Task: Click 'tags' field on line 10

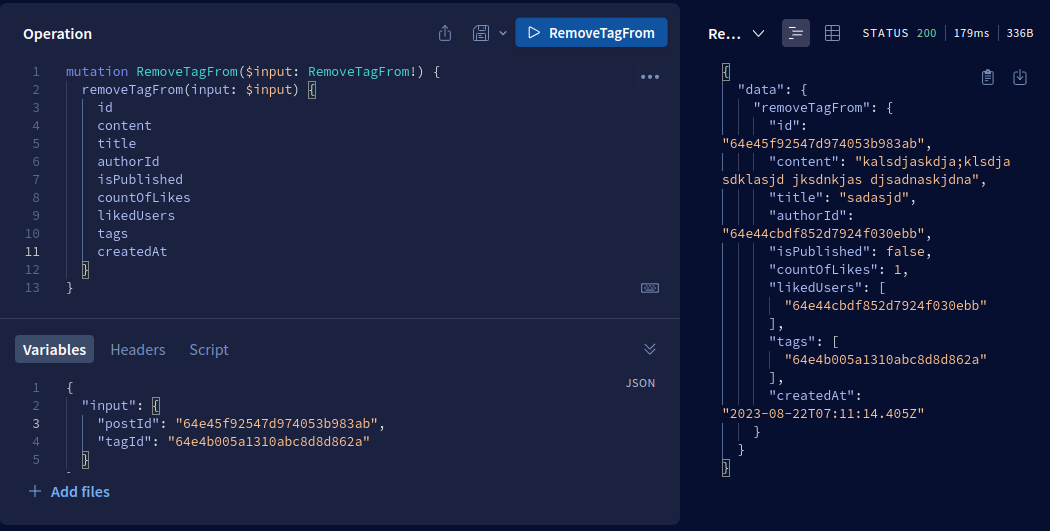Action: (112, 234)
